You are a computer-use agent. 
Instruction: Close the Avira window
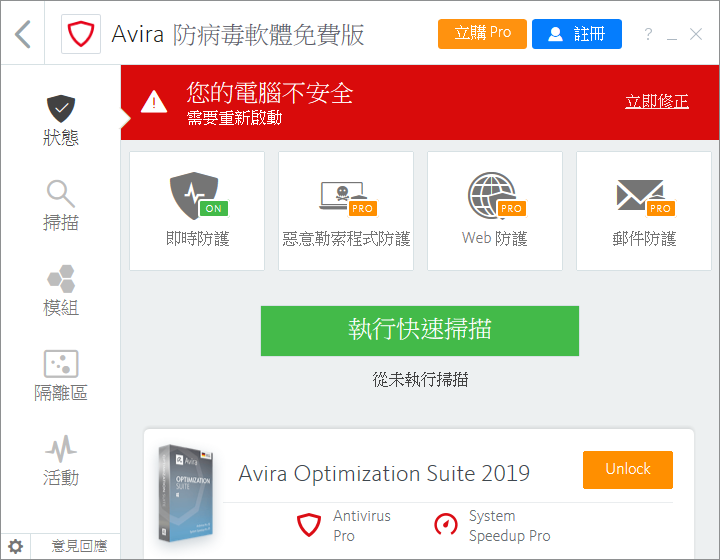pos(696,34)
